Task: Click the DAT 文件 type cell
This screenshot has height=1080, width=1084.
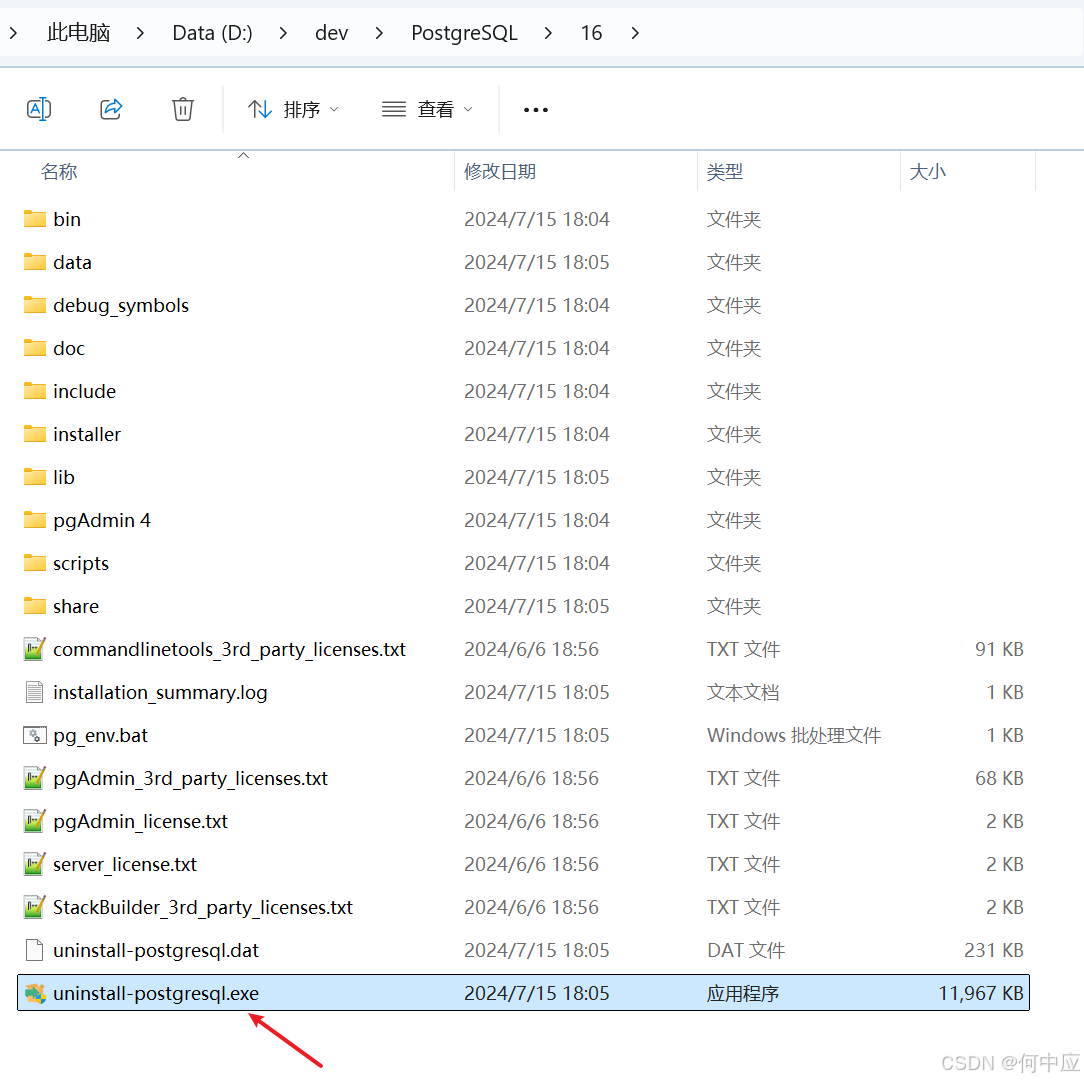Action: 745,951
